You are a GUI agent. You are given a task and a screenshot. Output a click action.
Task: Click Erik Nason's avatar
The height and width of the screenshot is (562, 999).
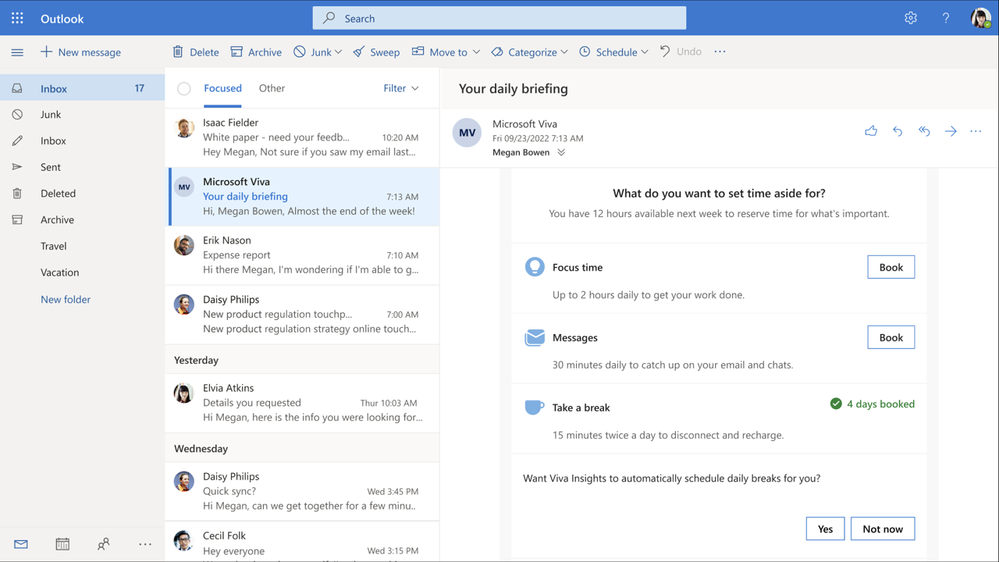pos(184,245)
